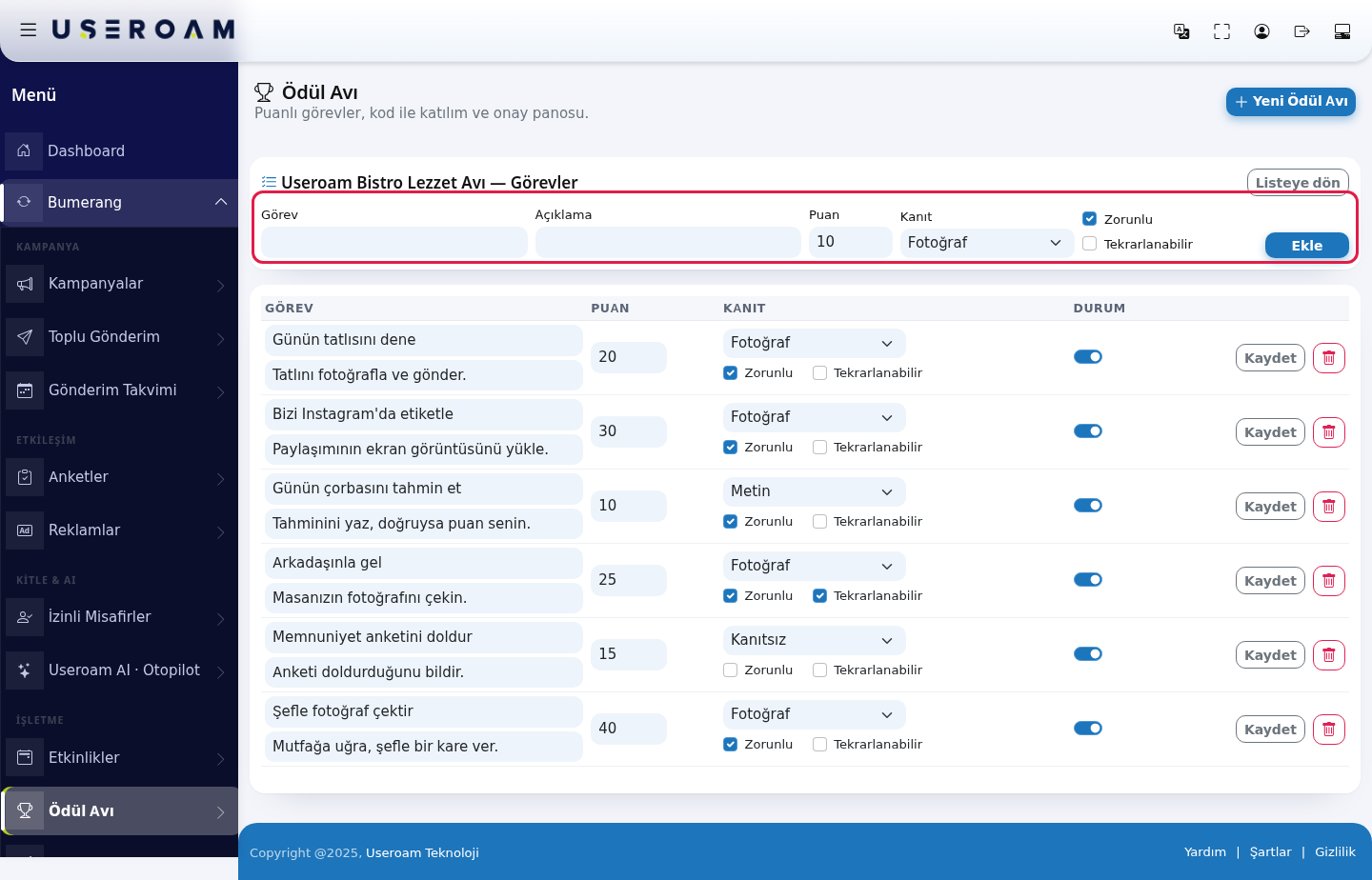Click the Yeni Ödül Avı button
Image resolution: width=1372 pixels, height=880 pixels.
pos(1291,101)
